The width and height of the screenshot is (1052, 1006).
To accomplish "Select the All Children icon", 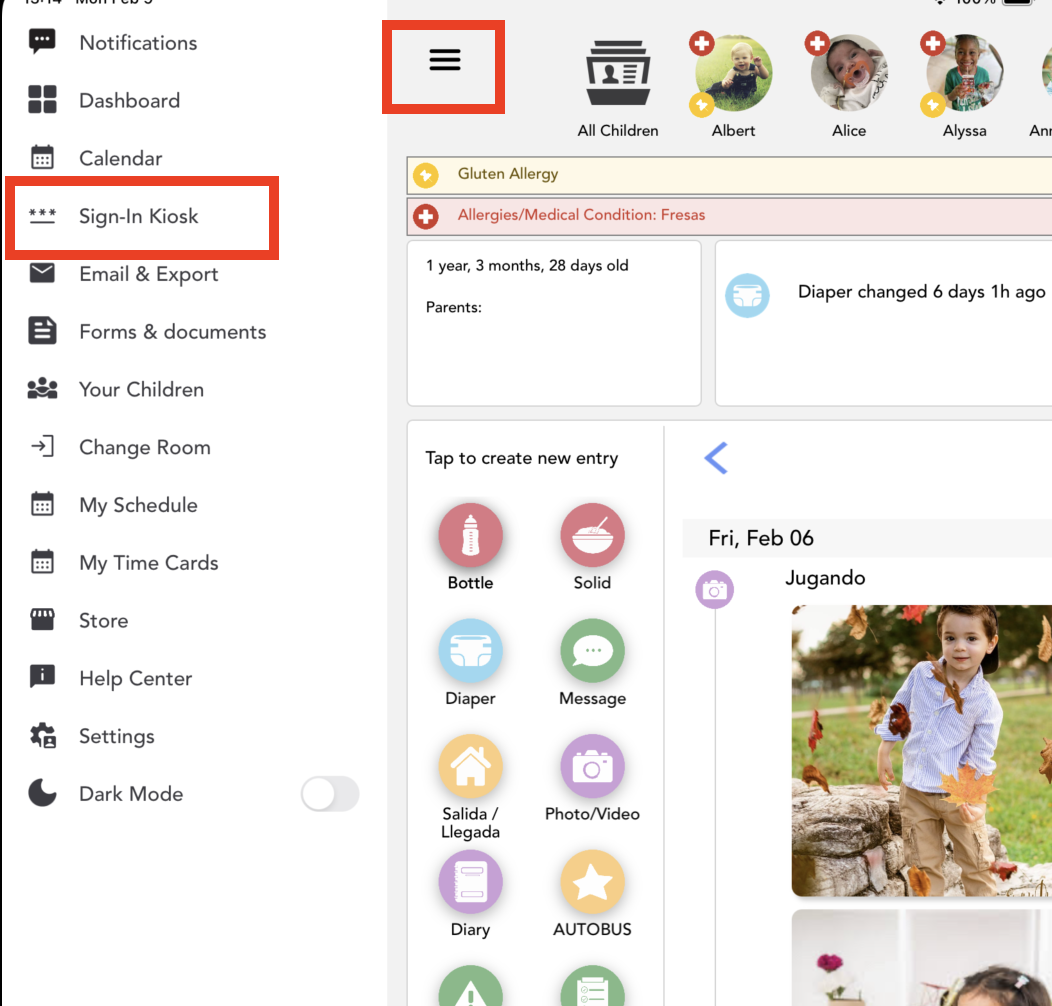I will (x=618, y=73).
